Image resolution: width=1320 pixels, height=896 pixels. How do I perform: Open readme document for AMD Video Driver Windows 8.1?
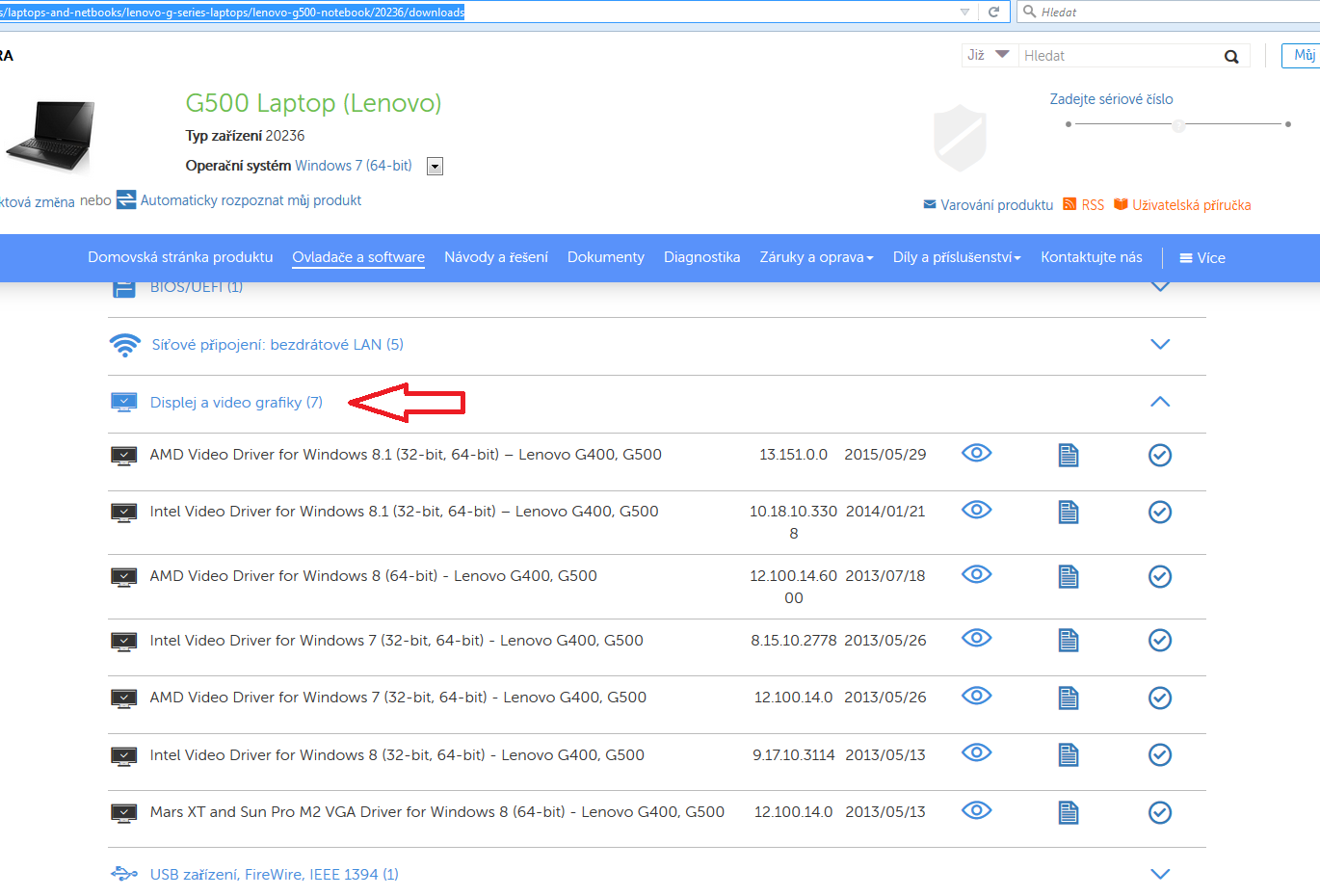pos(1069,455)
